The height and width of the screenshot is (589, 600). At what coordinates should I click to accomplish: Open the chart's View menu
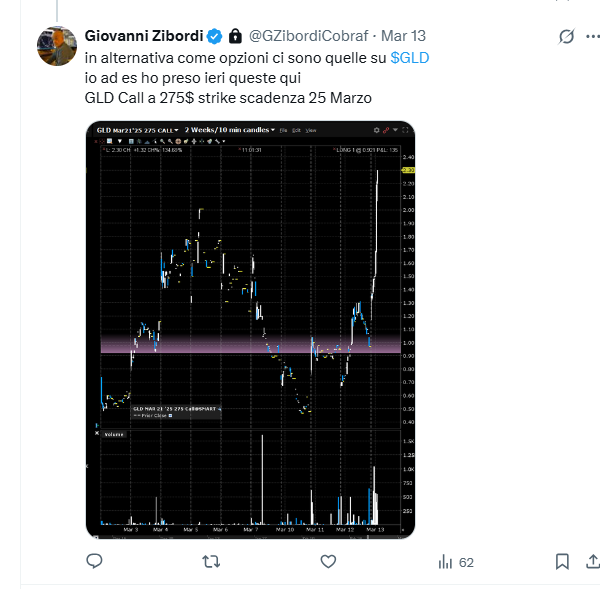click(311, 131)
